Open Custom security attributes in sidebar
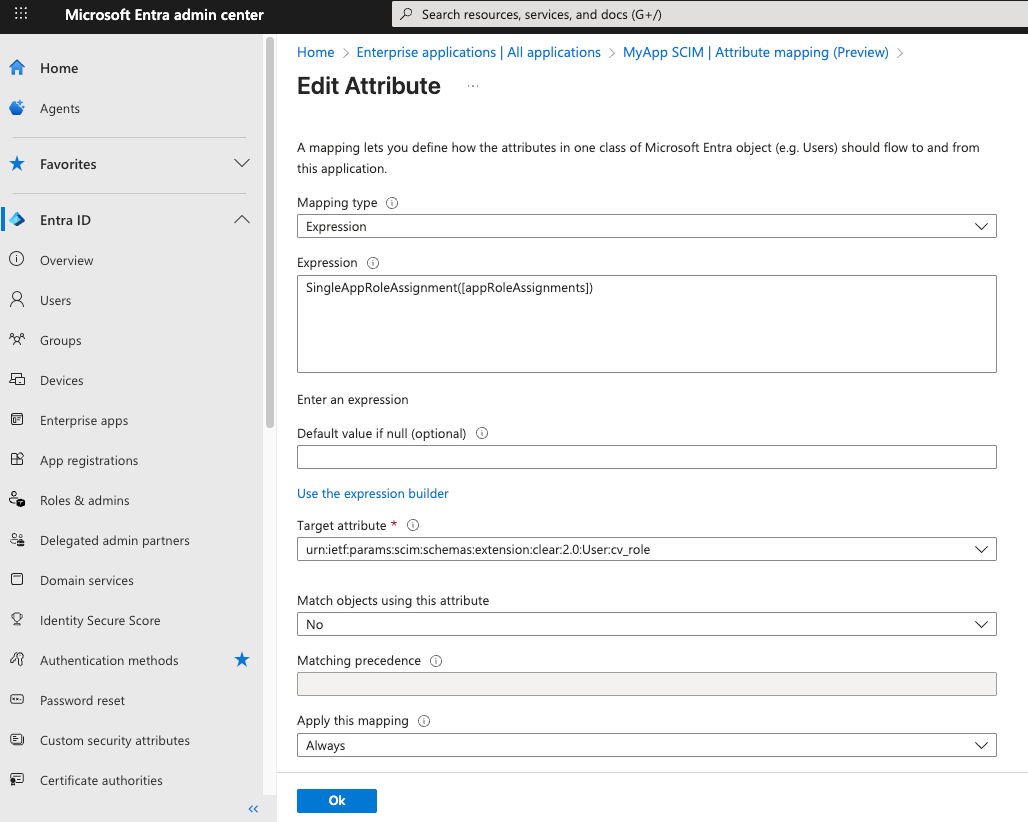Screen dimensions: 1028x822 (115, 740)
